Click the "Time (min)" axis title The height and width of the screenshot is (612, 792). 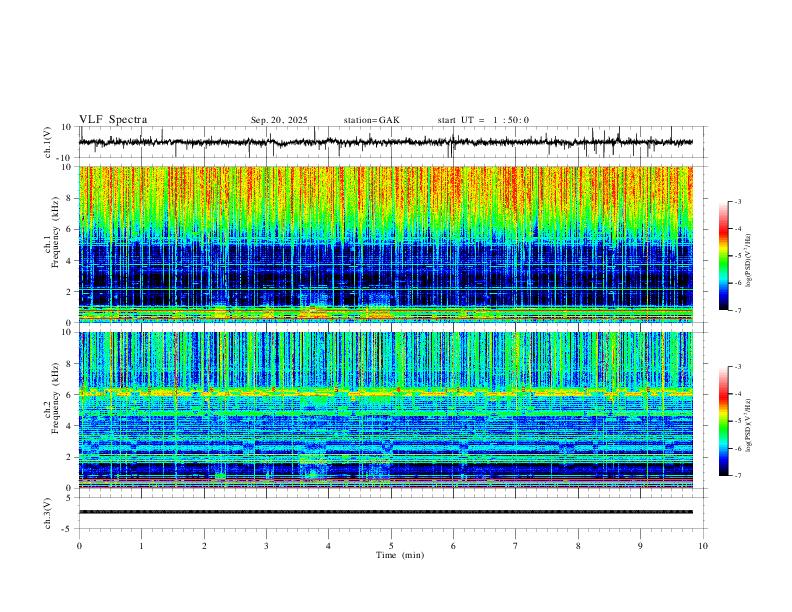[x=400, y=555]
